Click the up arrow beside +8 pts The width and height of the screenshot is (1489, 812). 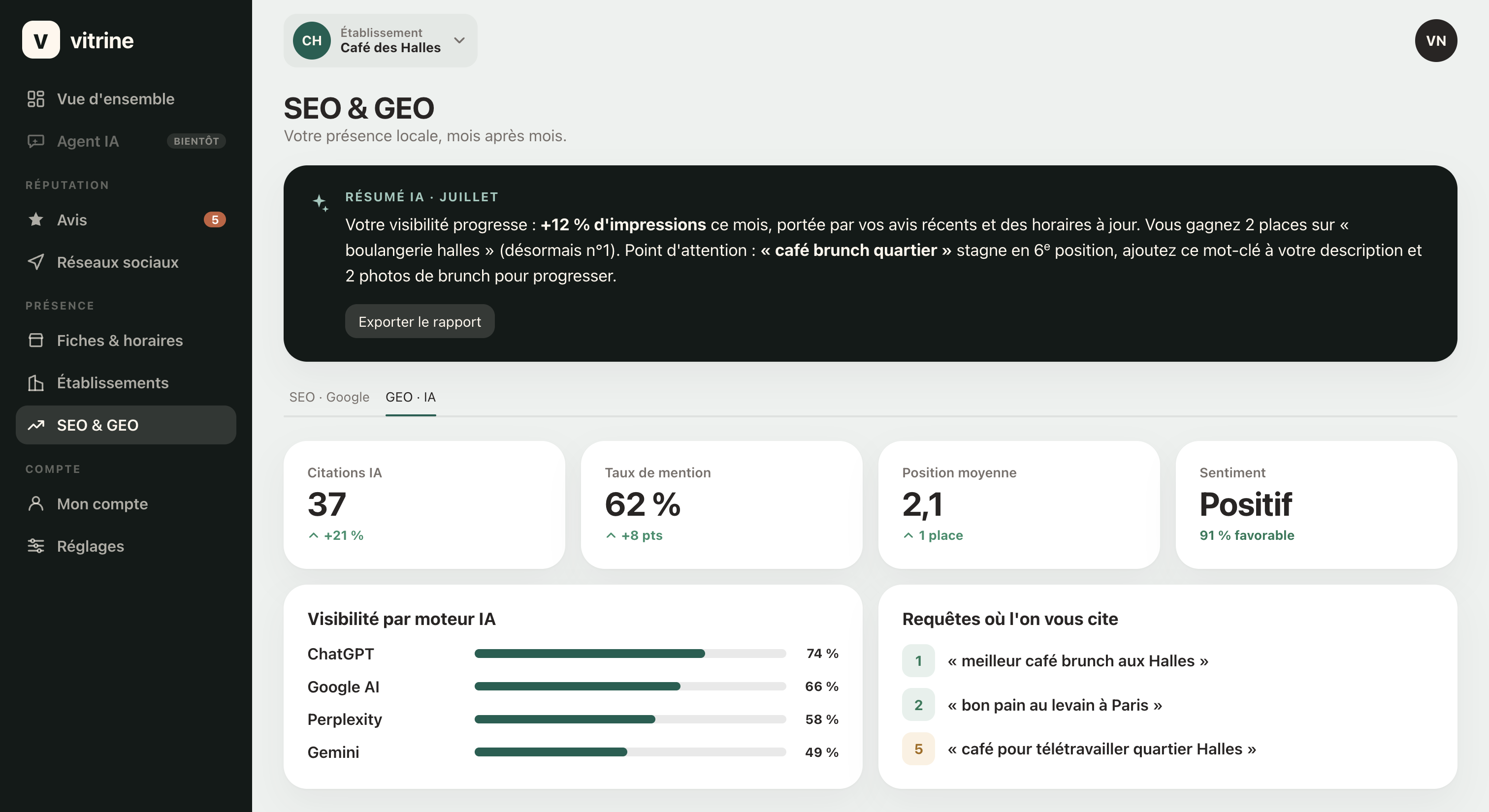(x=611, y=535)
